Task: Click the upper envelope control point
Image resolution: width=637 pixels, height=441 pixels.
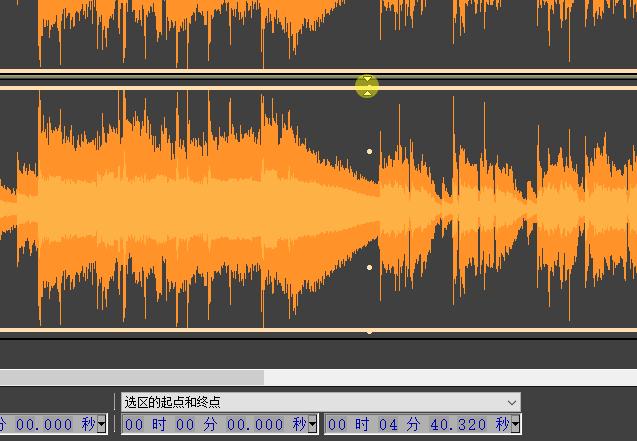Action: coord(369,151)
